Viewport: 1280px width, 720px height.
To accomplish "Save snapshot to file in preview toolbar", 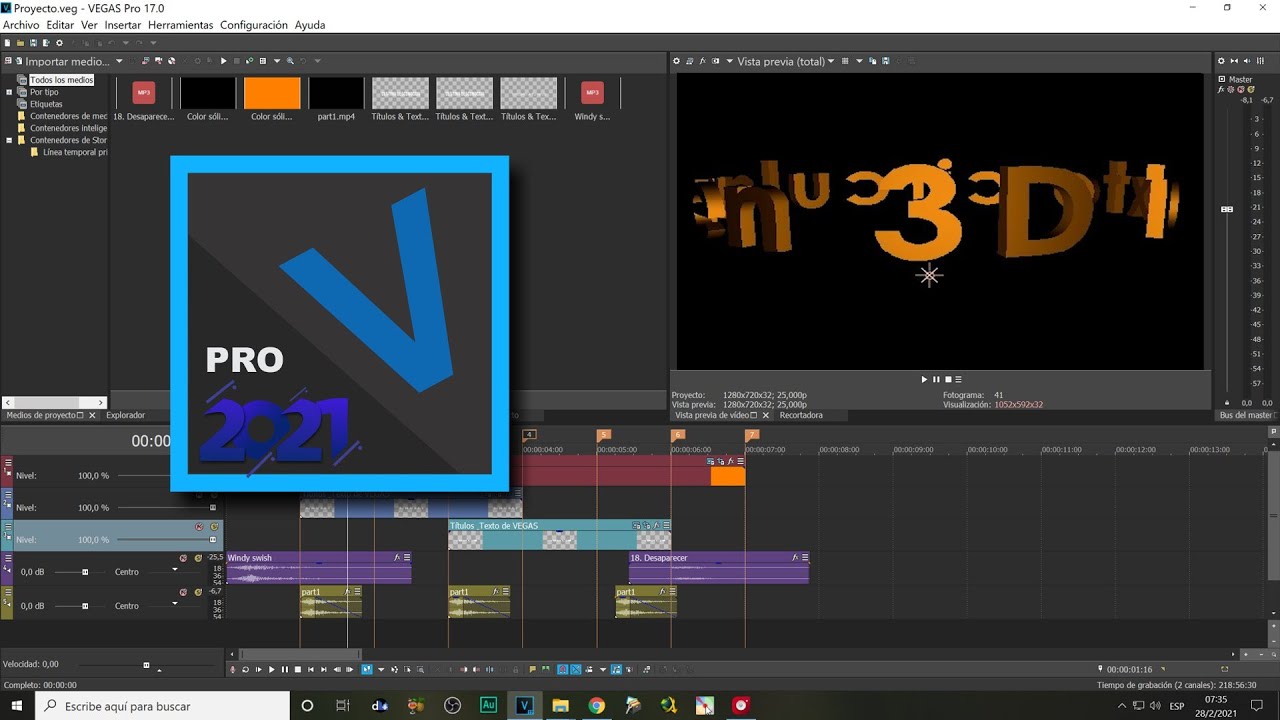I will 886,61.
